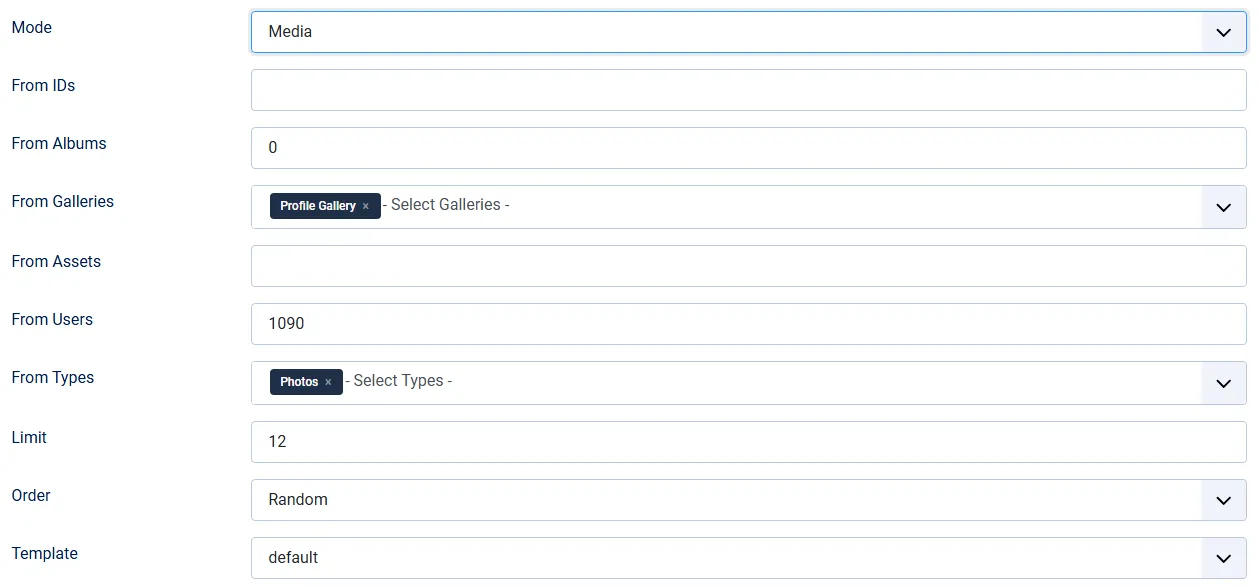
Task: Open the Mode dropdown arrow
Action: (1223, 32)
